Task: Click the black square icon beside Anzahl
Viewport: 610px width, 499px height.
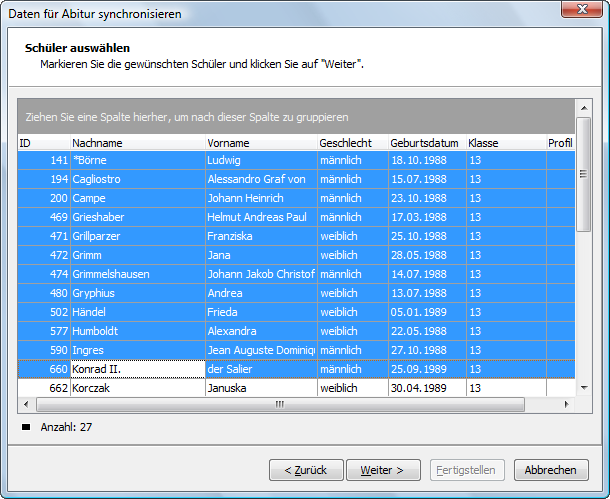Action: [26, 427]
